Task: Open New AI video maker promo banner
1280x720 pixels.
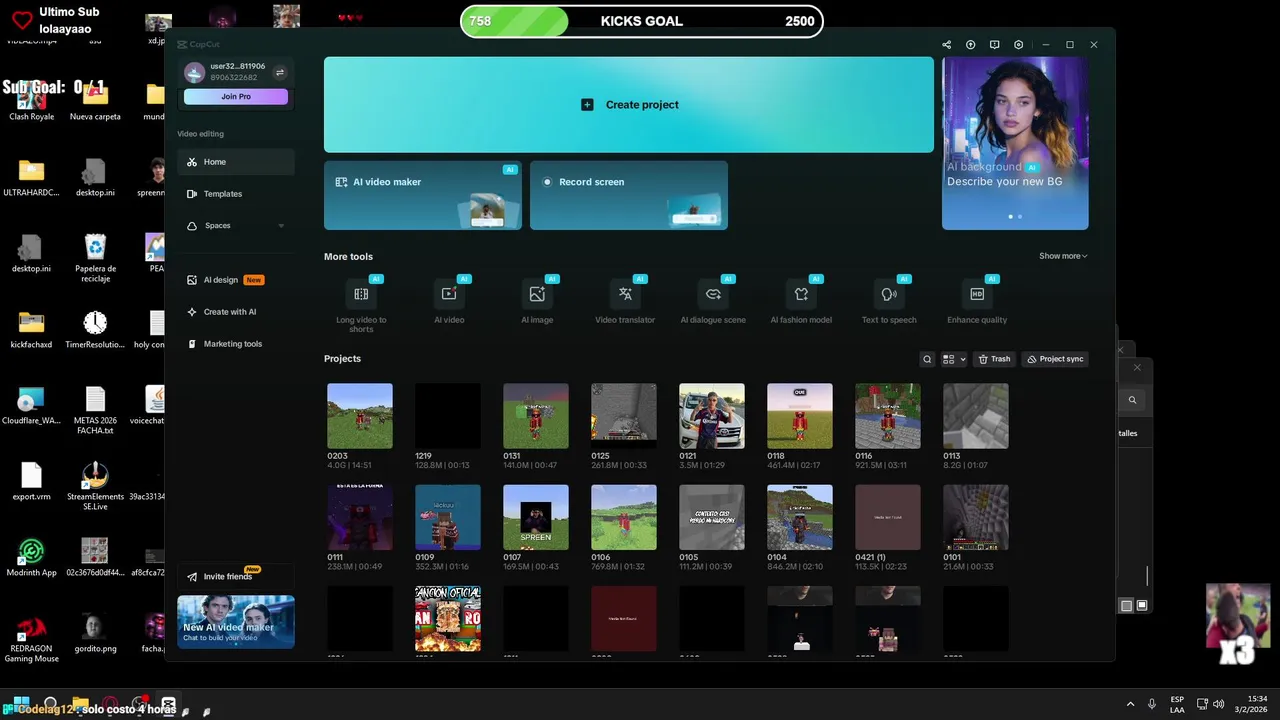Action: point(236,622)
